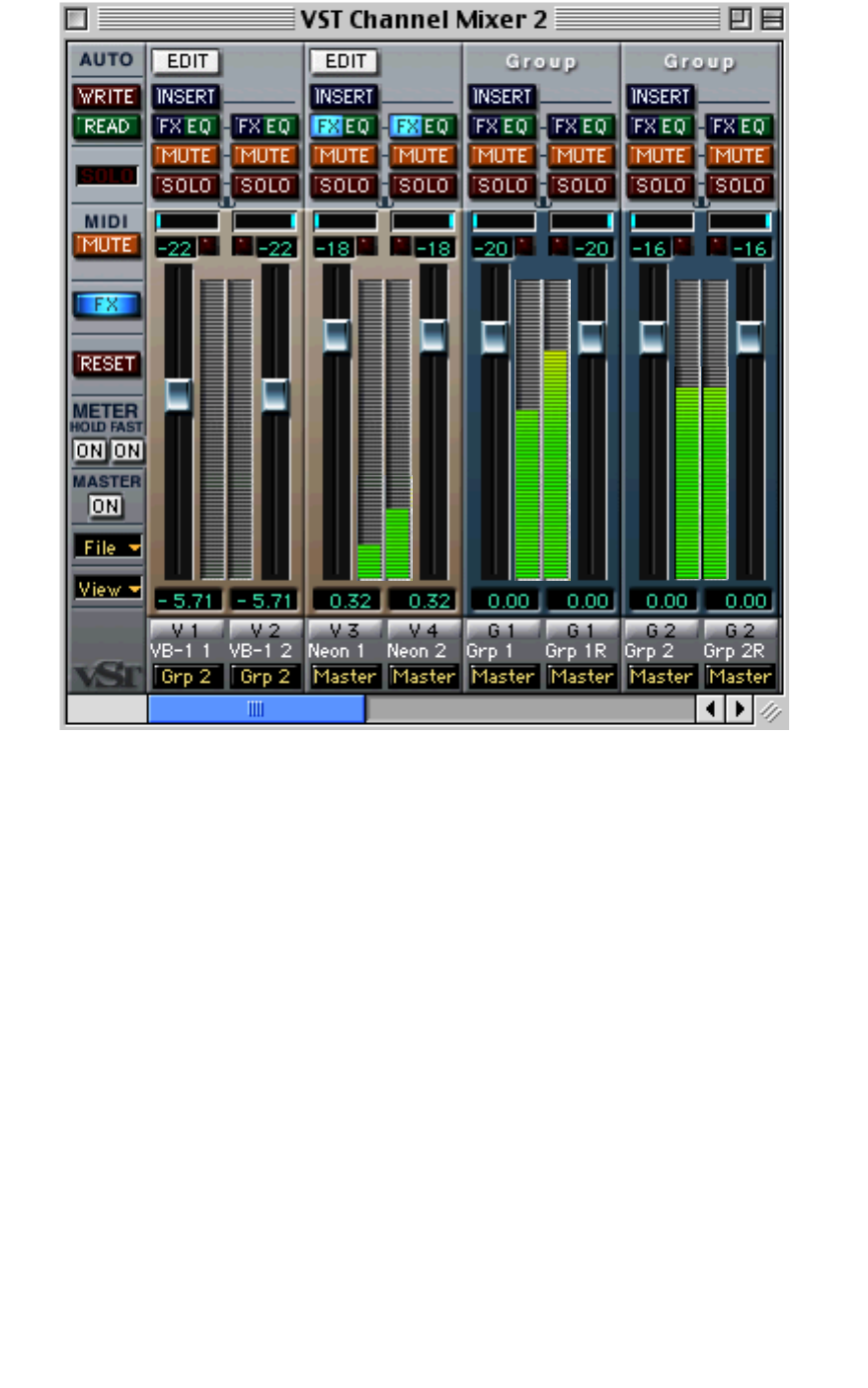Open FX sends for channel VB-1 2
This screenshot has height=1388, width=868.
246,126
